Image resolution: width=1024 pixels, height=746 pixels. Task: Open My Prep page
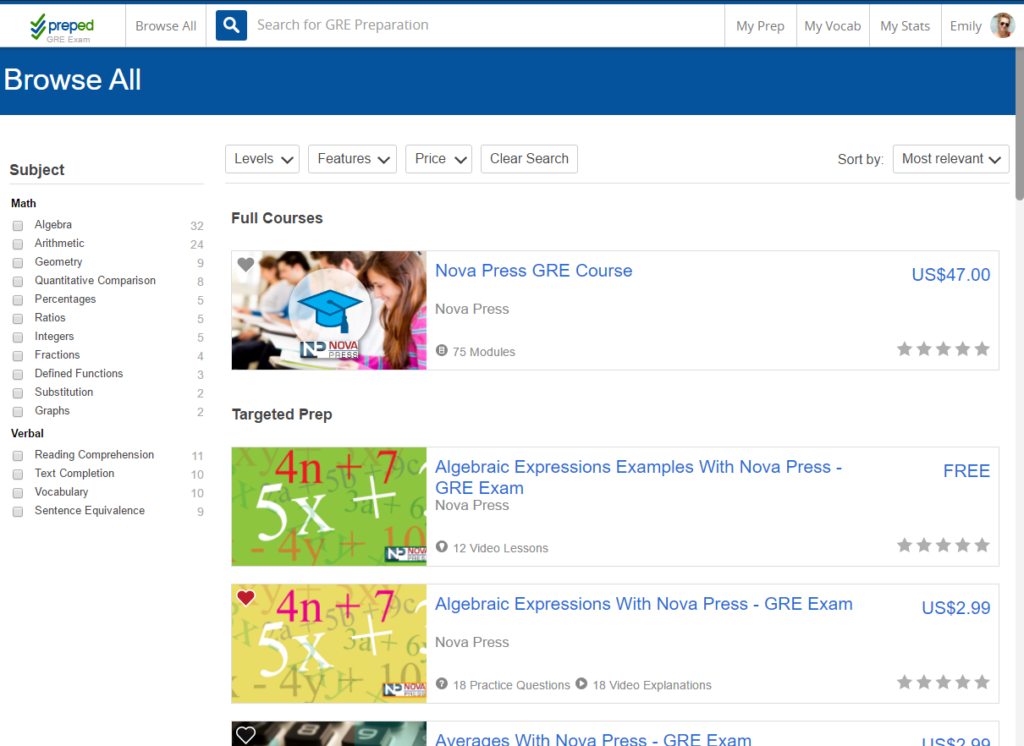pos(760,26)
